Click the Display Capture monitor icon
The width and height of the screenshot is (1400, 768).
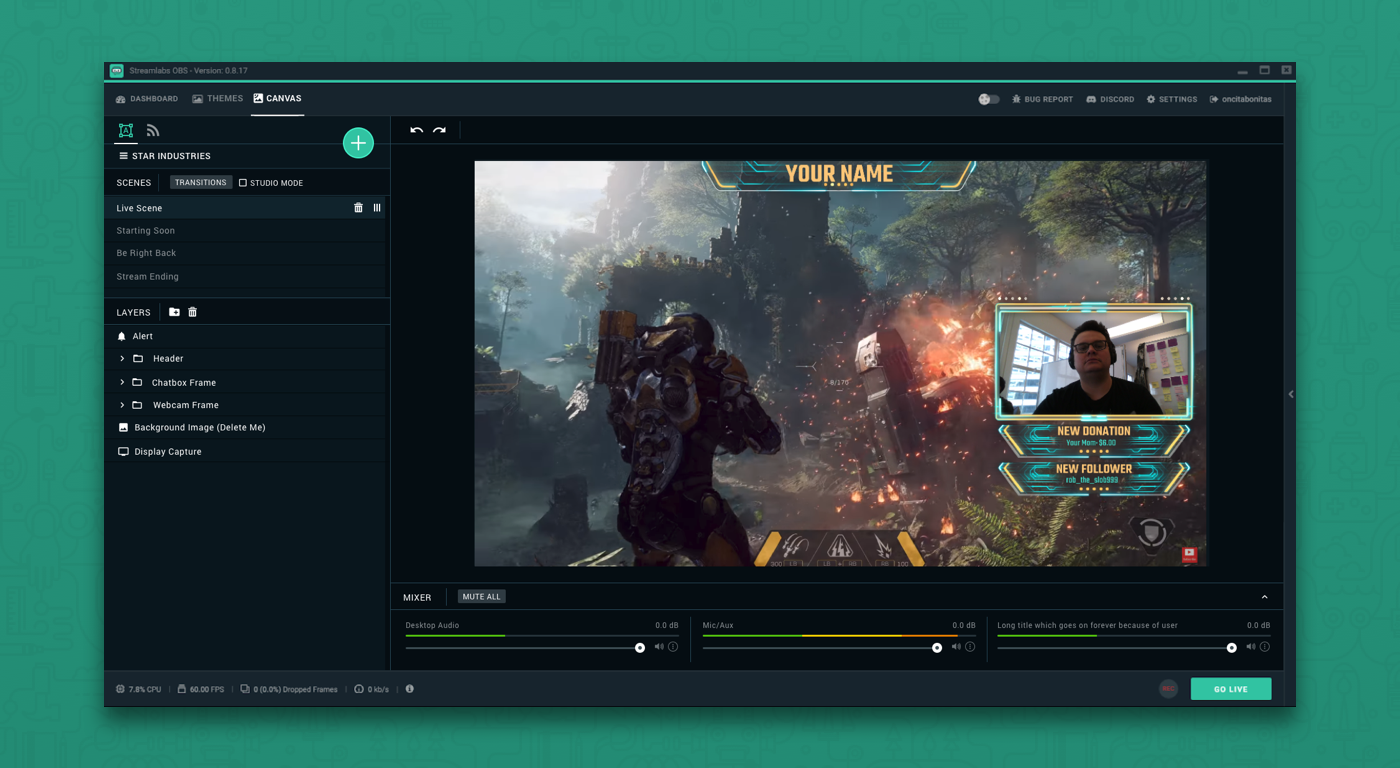[123, 452]
